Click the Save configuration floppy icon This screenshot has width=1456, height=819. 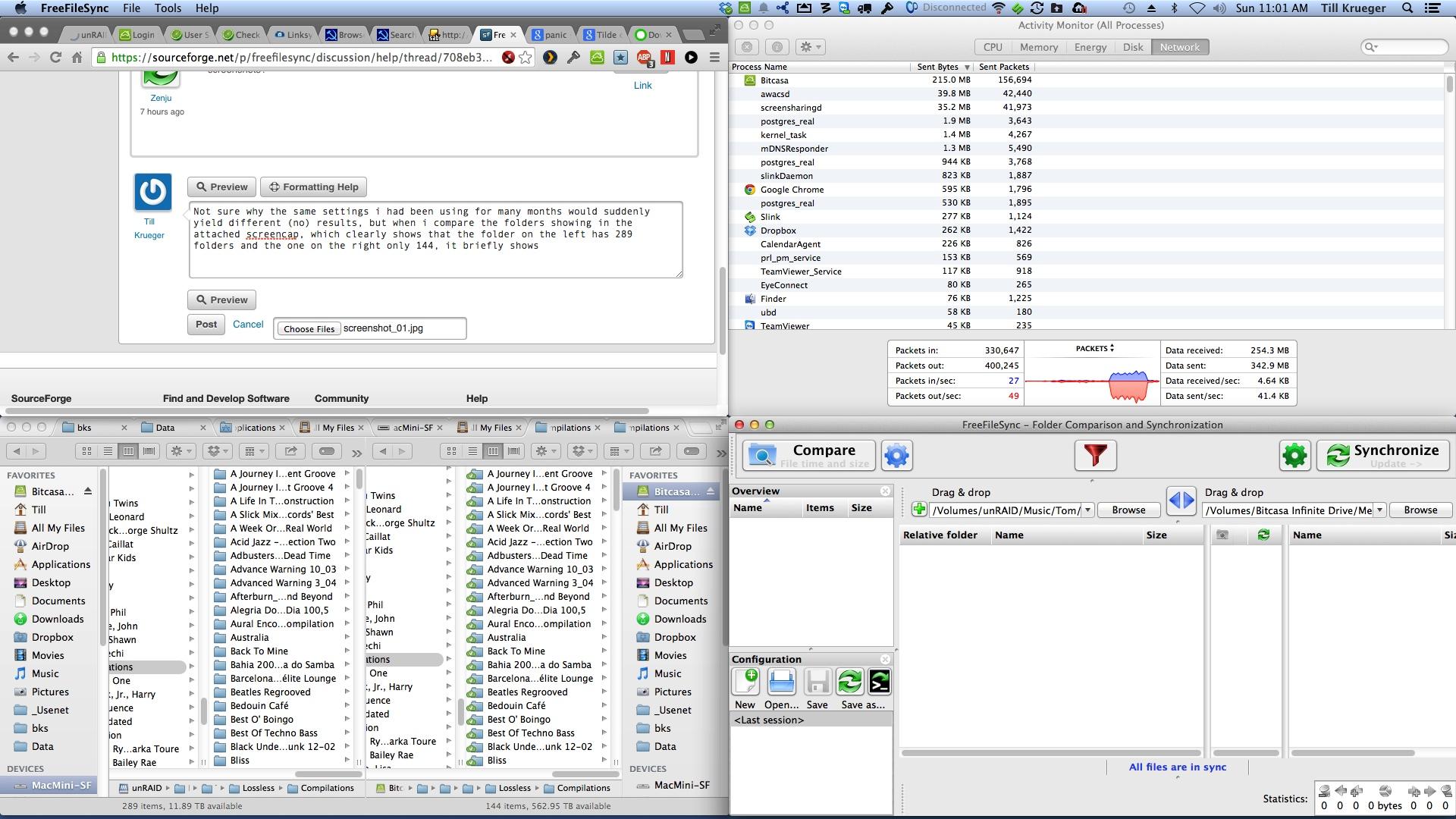click(817, 682)
